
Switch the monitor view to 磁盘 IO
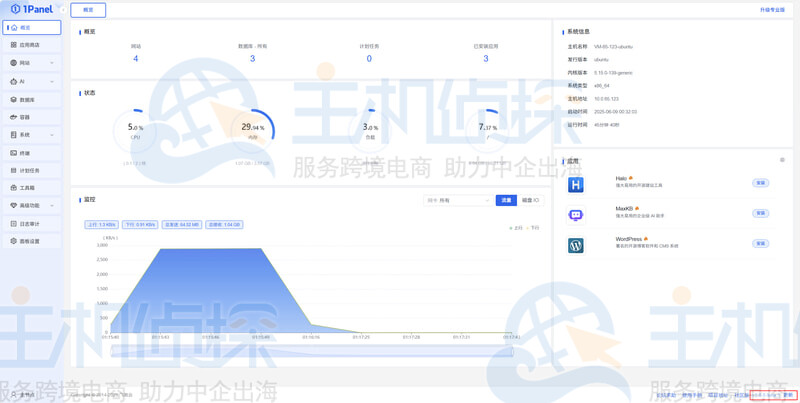tap(530, 200)
